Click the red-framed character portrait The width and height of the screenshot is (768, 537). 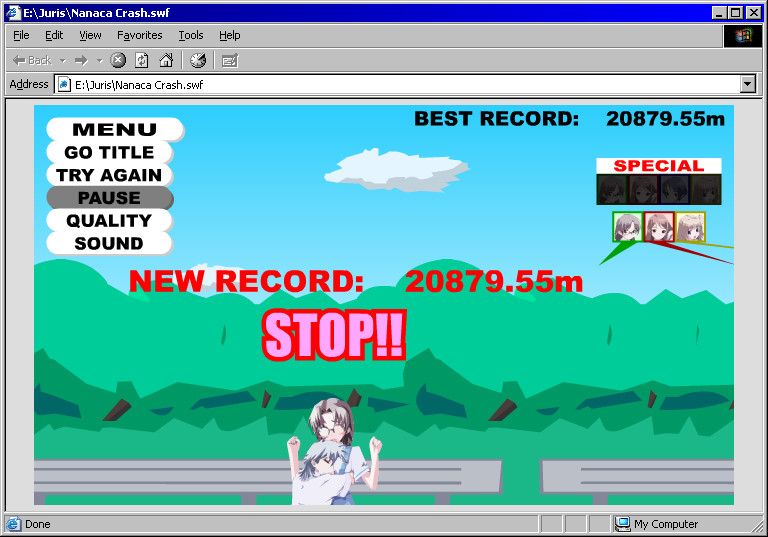tap(659, 227)
